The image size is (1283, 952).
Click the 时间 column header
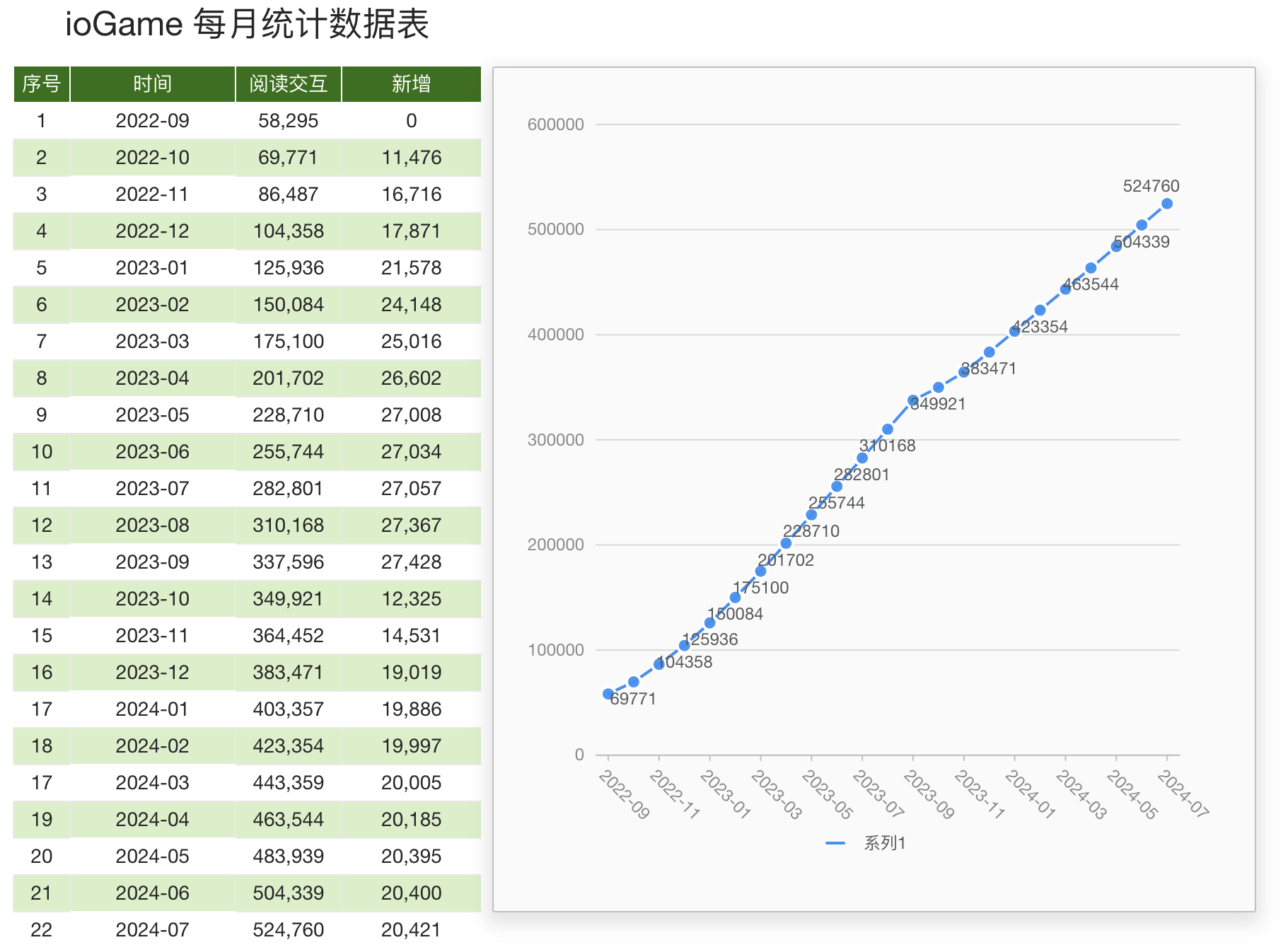[x=153, y=84]
